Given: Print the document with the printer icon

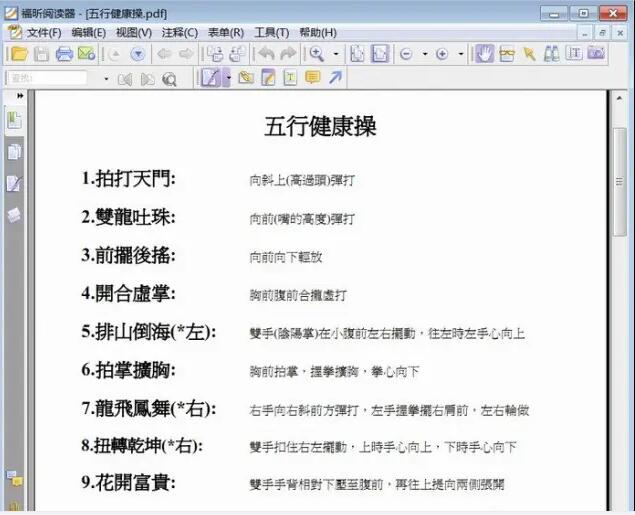Looking at the screenshot, I should tap(64, 54).
